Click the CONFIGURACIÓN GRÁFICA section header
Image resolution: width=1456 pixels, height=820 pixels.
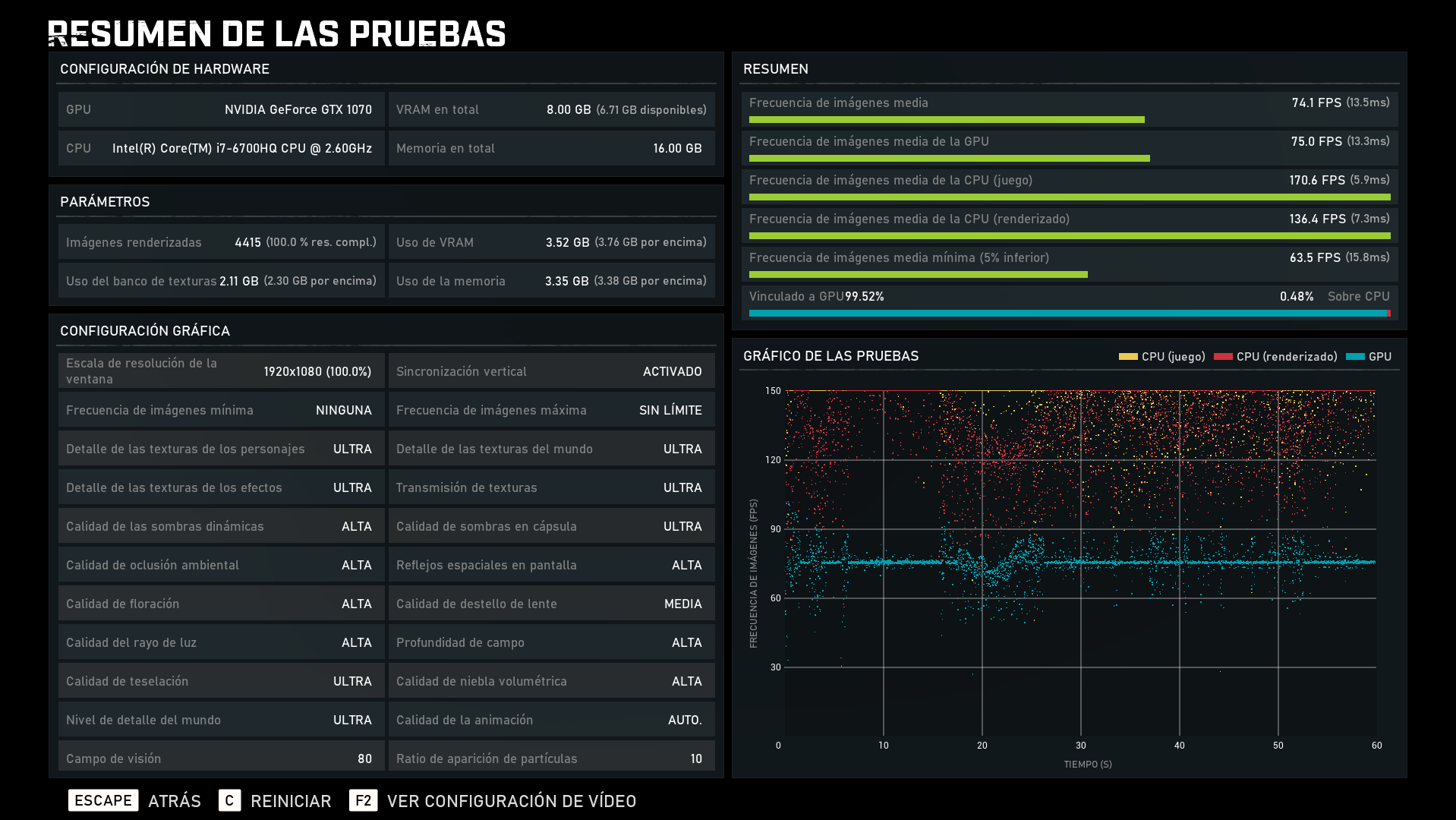click(145, 331)
